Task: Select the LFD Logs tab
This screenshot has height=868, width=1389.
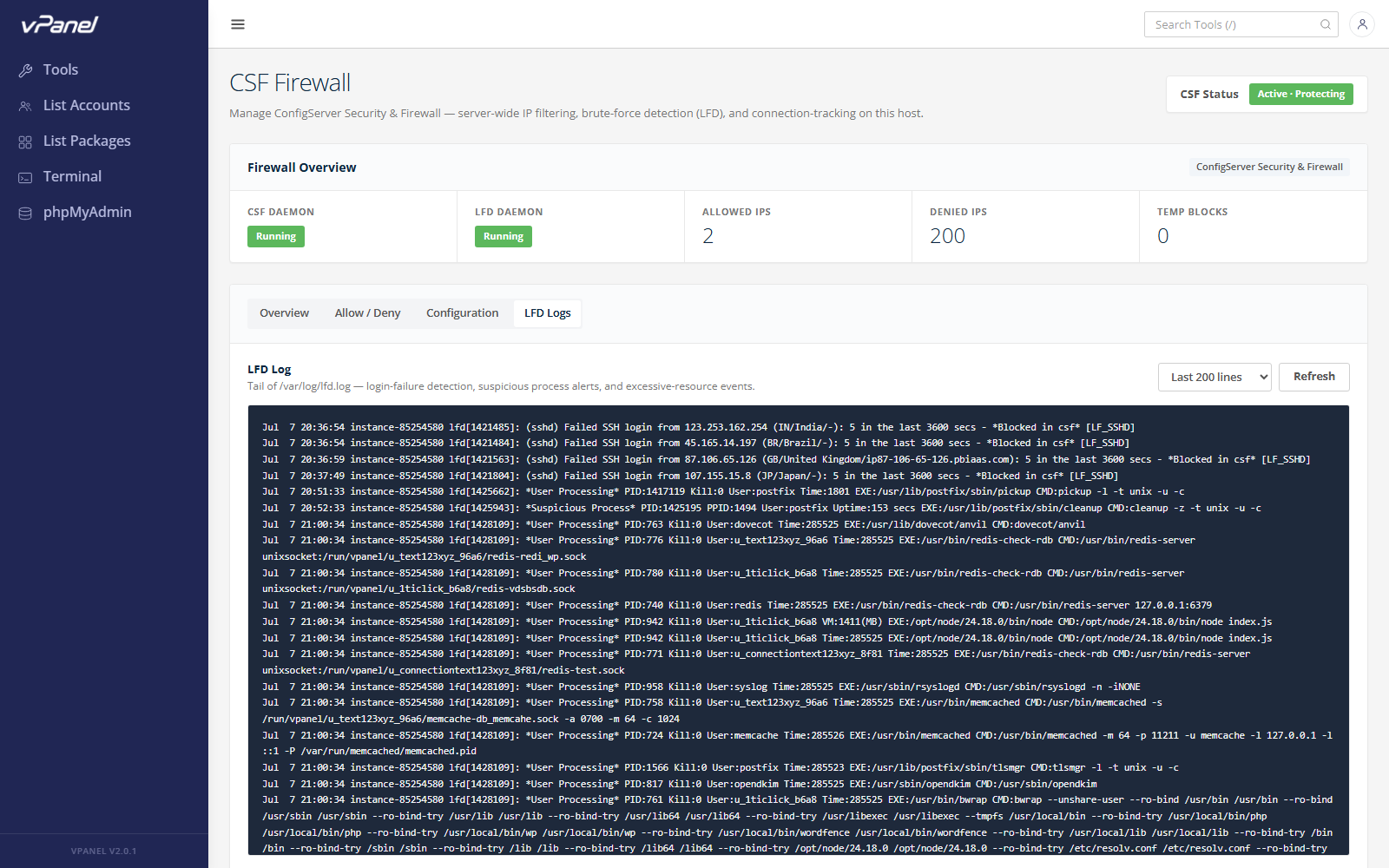Action: point(547,313)
